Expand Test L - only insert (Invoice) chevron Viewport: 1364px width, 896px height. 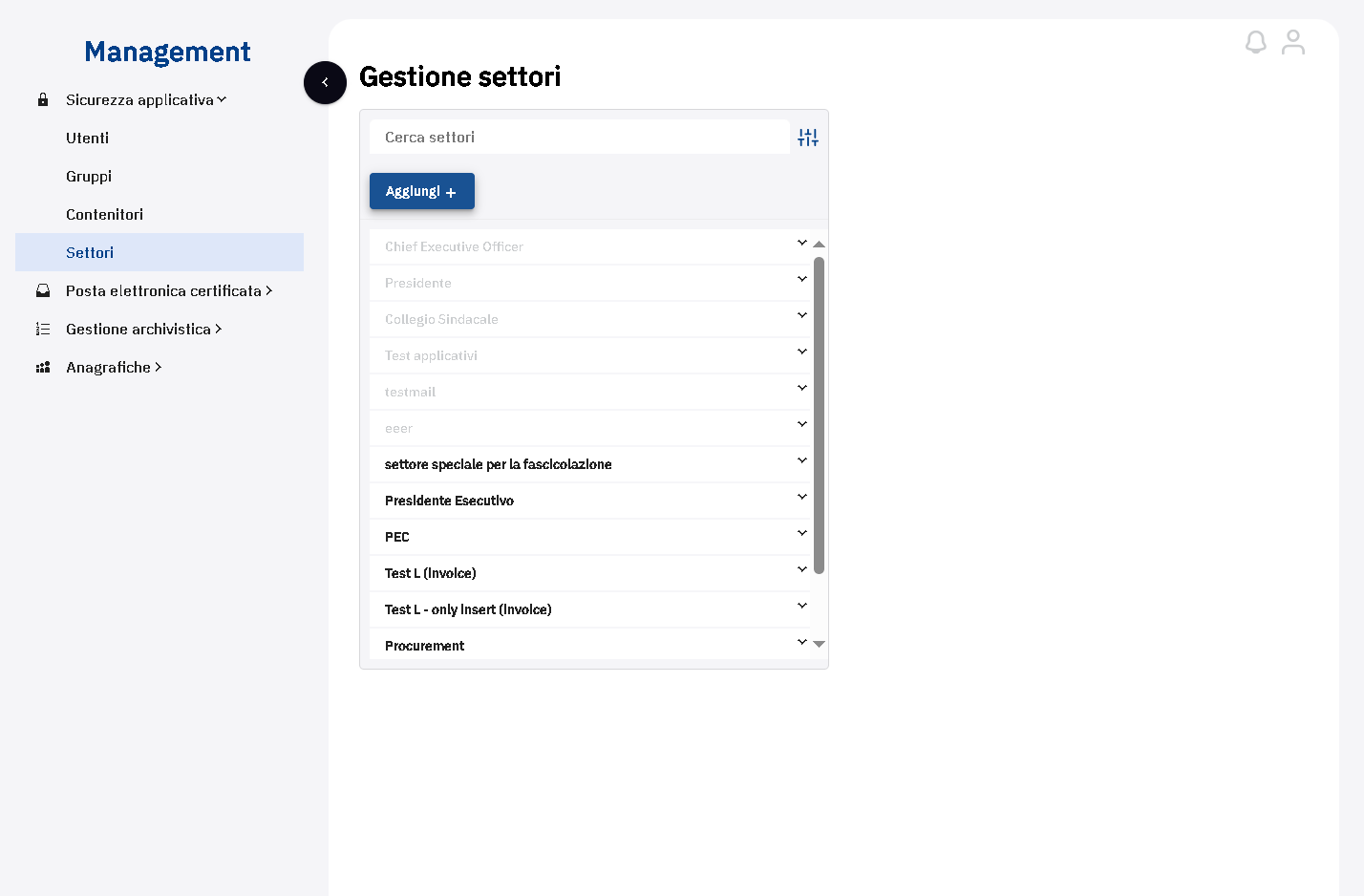coord(802,606)
